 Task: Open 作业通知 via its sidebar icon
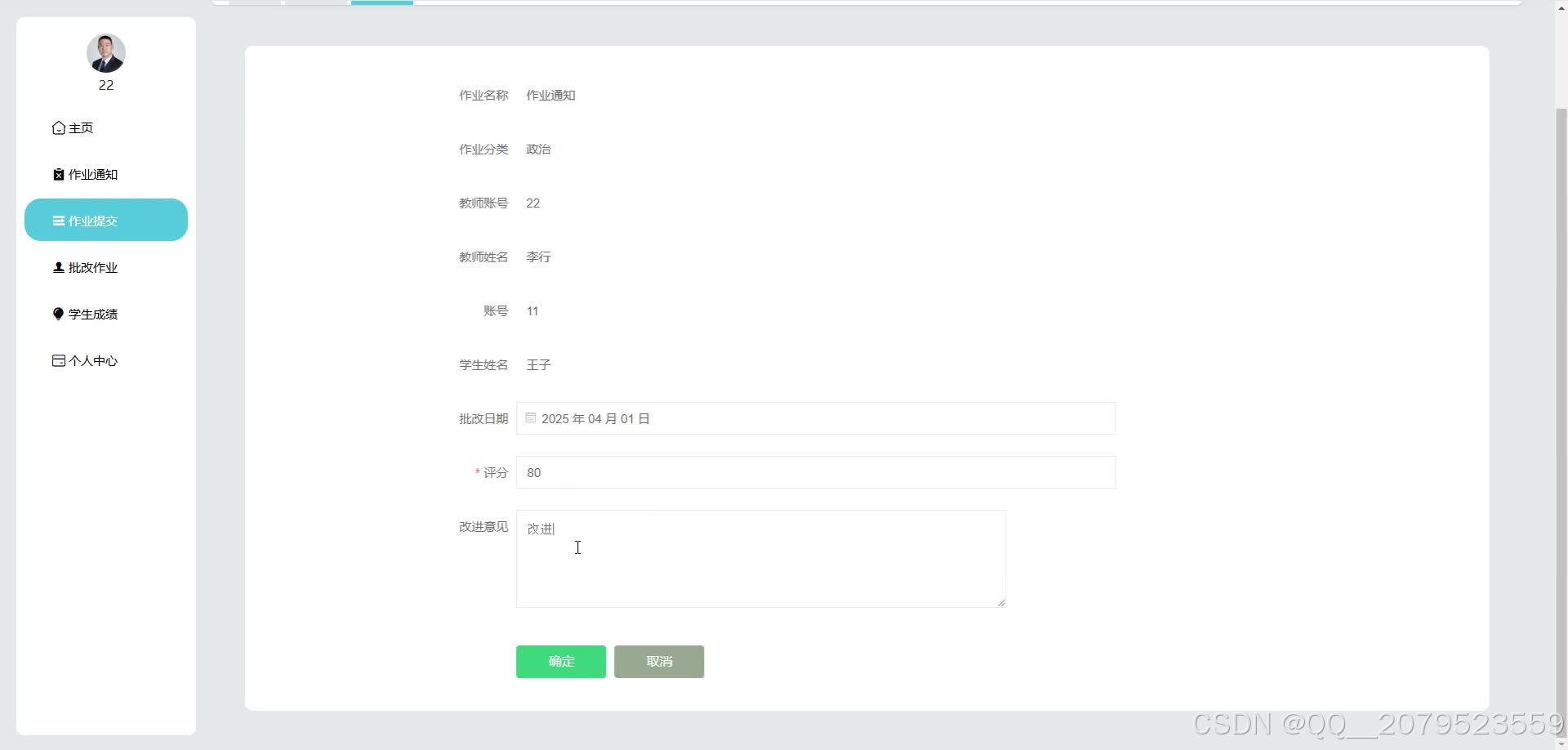click(x=57, y=173)
